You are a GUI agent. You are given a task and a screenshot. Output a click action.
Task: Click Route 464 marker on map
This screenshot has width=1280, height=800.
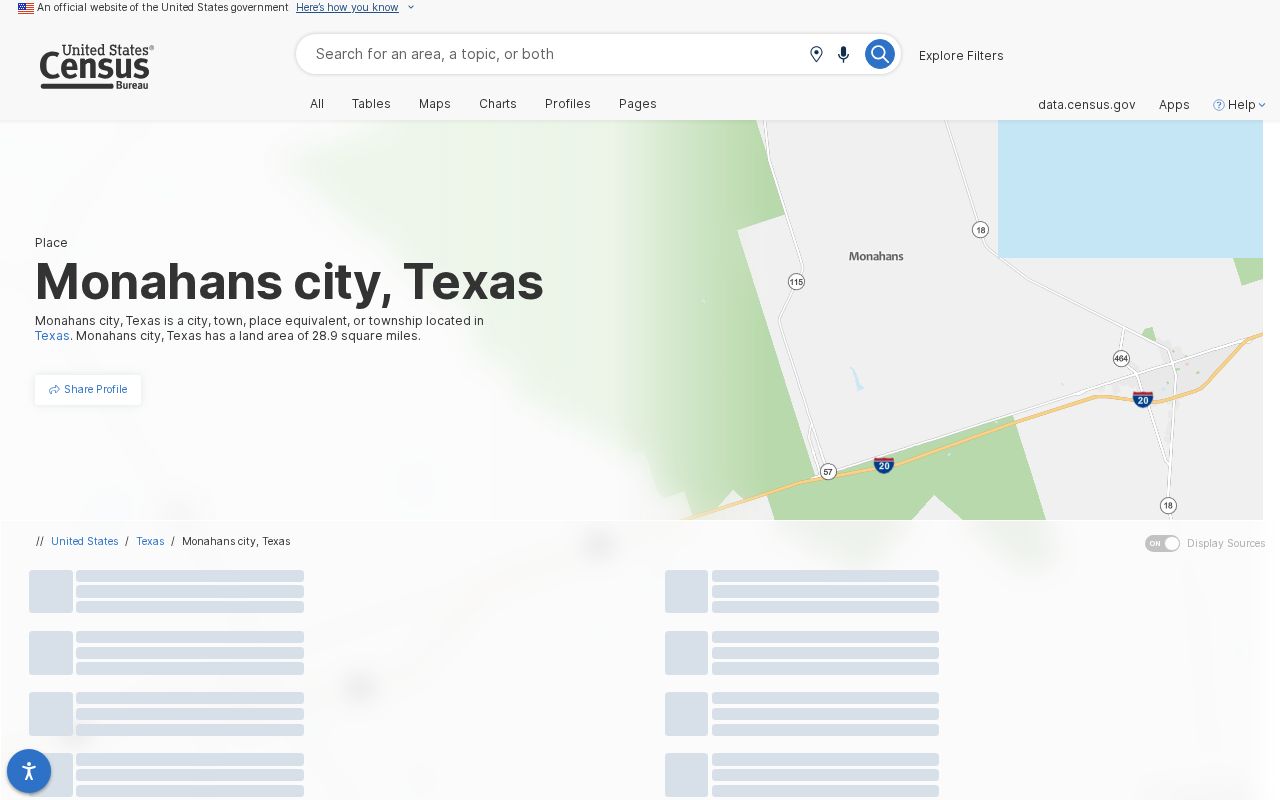point(1121,358)
